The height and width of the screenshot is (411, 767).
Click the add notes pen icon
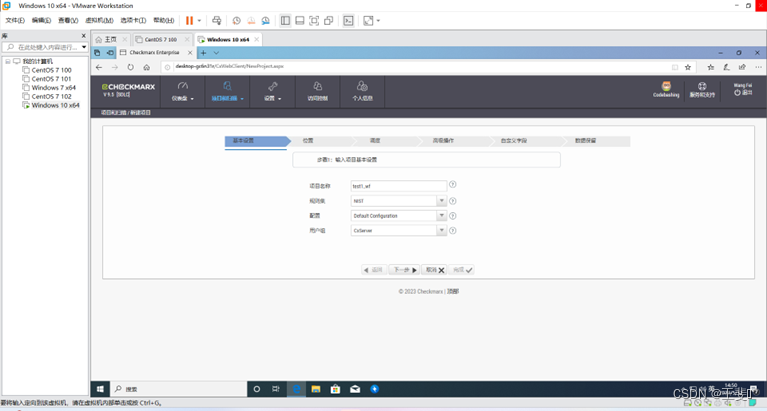click(726, 67)
